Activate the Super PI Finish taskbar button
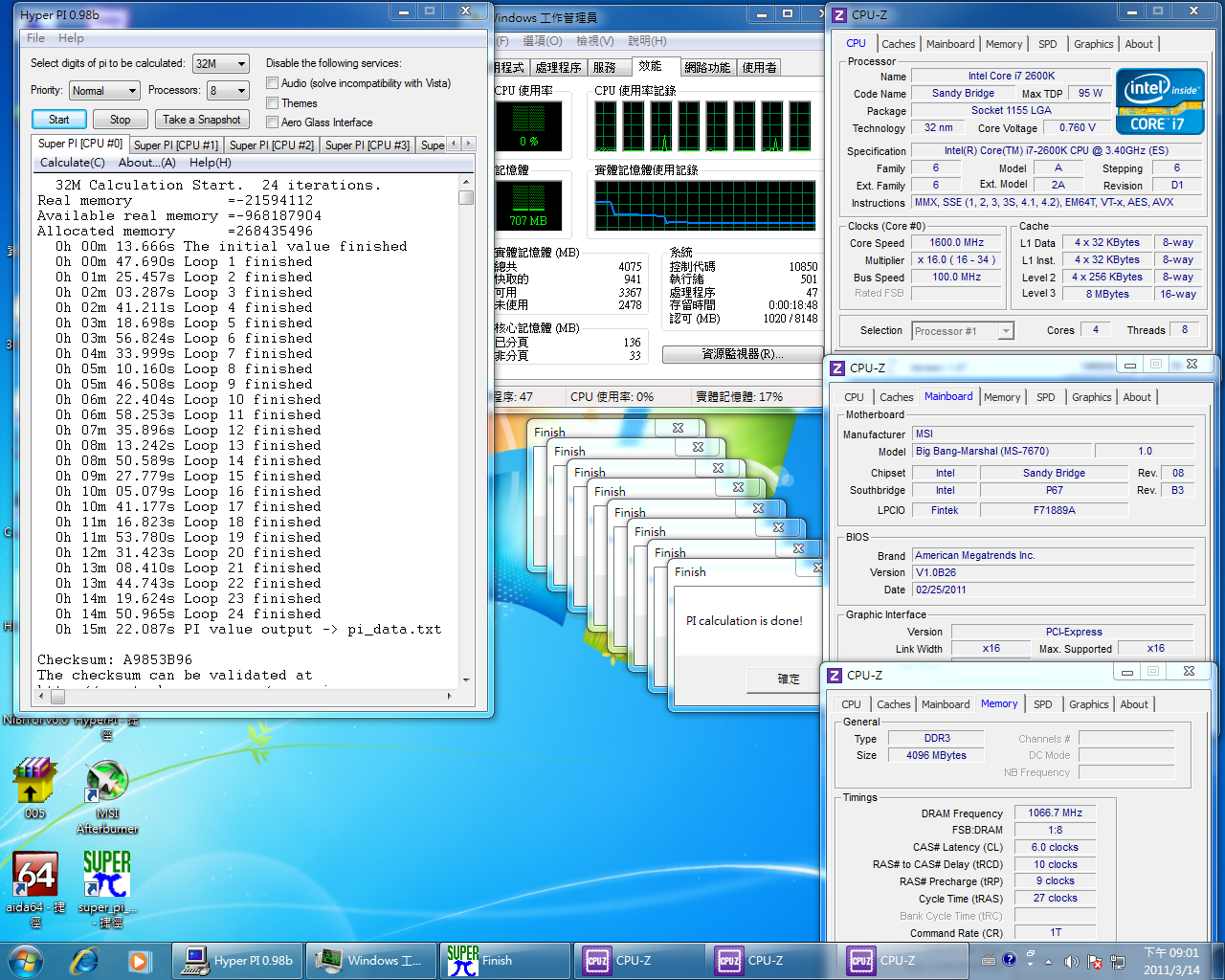The image size is (1225, 980). (x=504, y=960)
